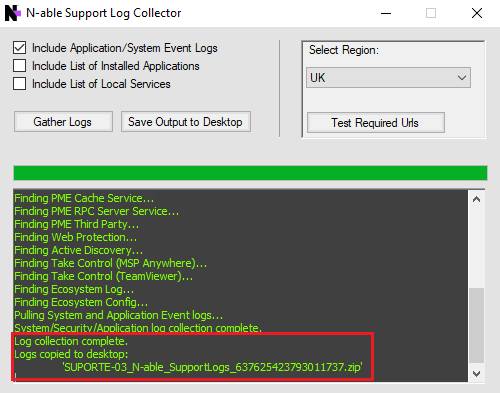Click 'Pulling System and Application Event logs...' line
The width and height of the screenshot is (500, 393).
(118, 315)
